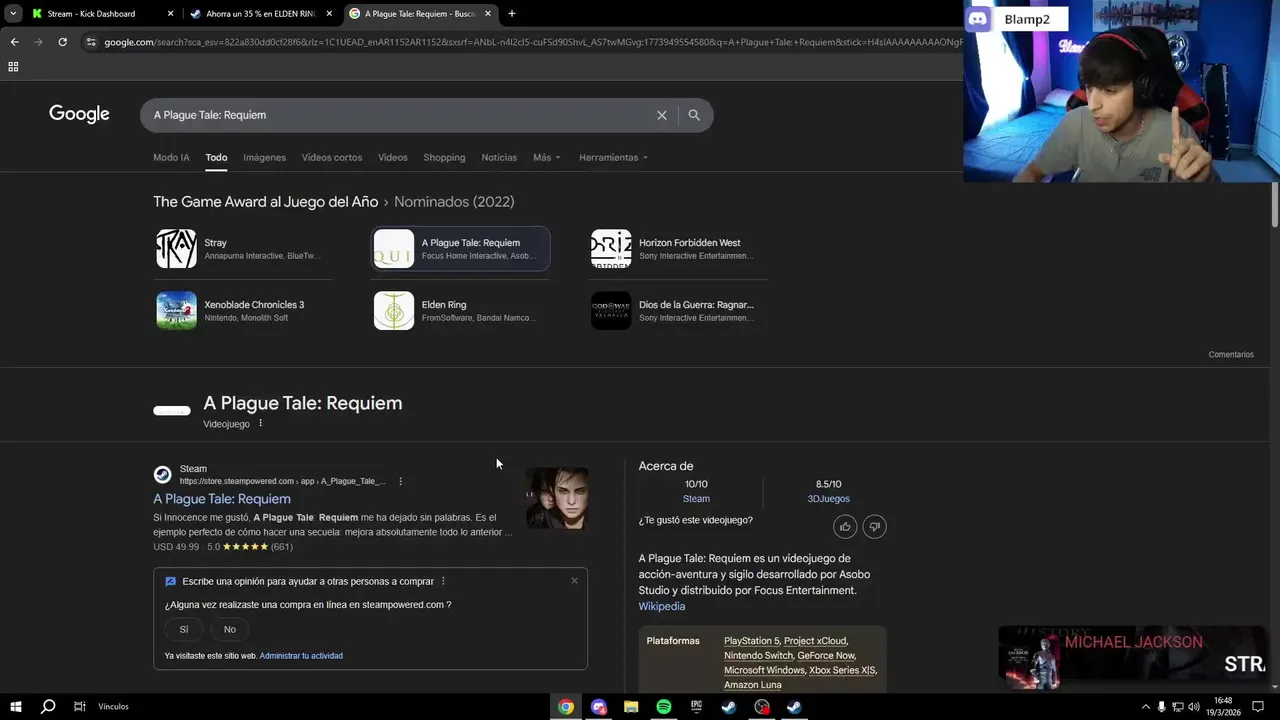
Task: Select the Noticias search tab
Action: [x=499, y=157]
